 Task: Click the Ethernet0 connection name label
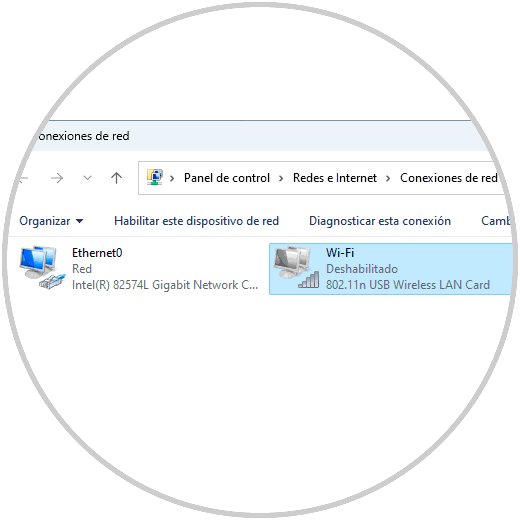tap(97, 253)
